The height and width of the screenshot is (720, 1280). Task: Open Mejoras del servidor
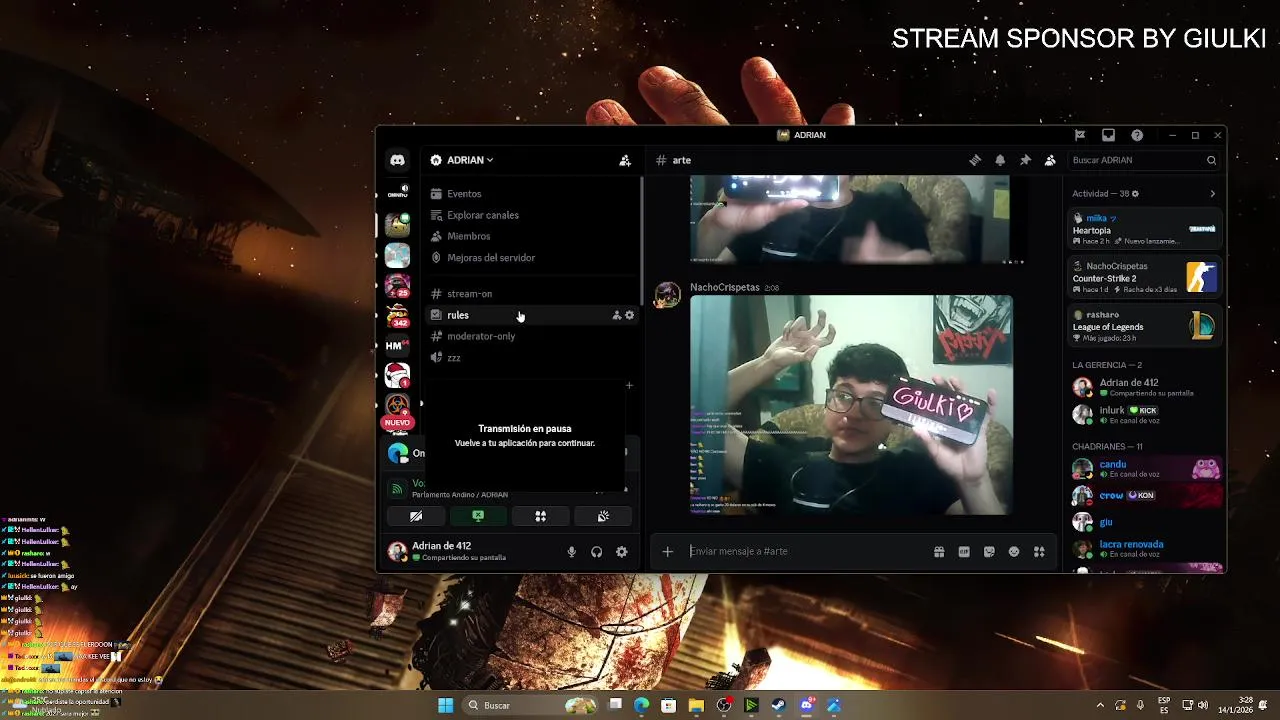tap(532, 257)
